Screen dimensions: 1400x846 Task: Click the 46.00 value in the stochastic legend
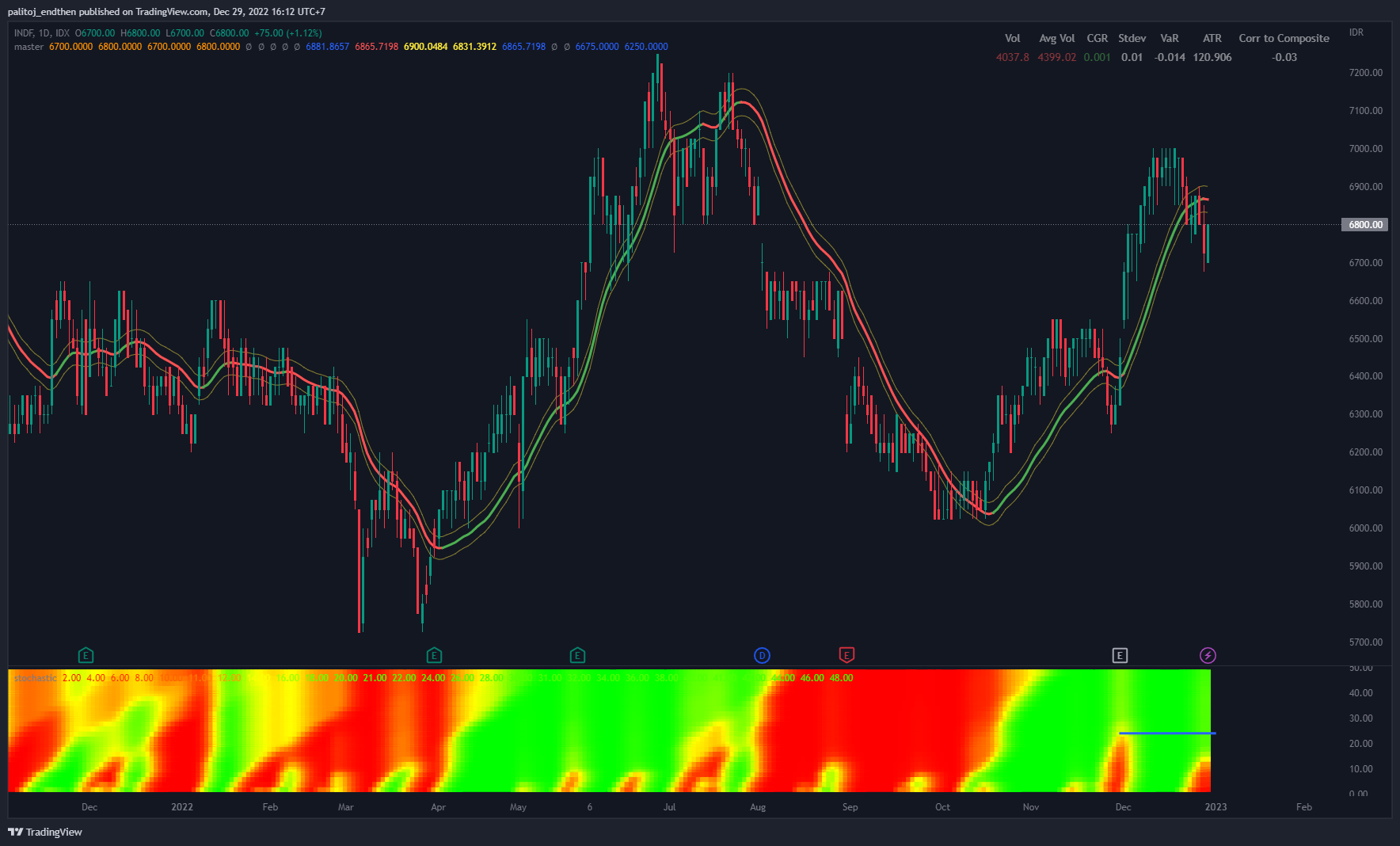[x=812, y=678]
